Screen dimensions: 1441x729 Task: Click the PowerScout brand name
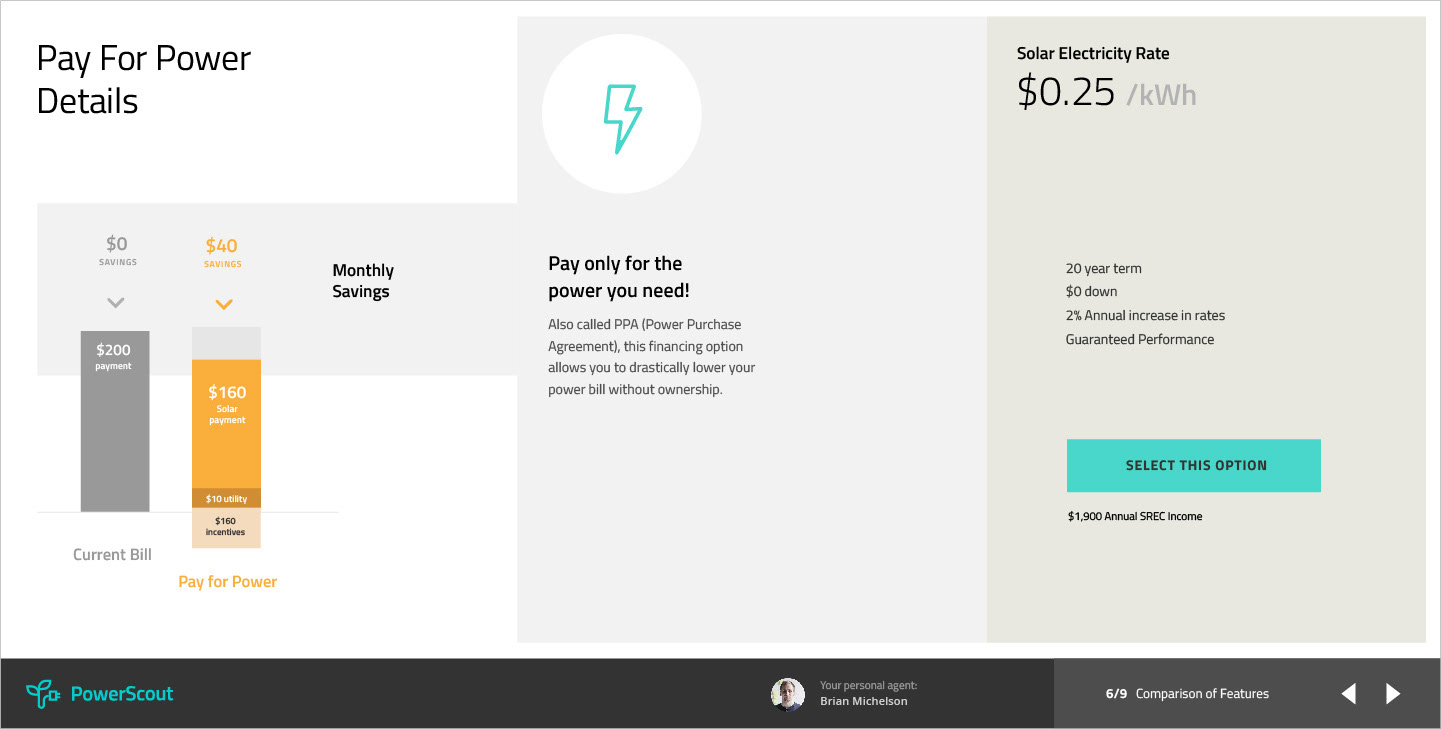coord(122,694)
